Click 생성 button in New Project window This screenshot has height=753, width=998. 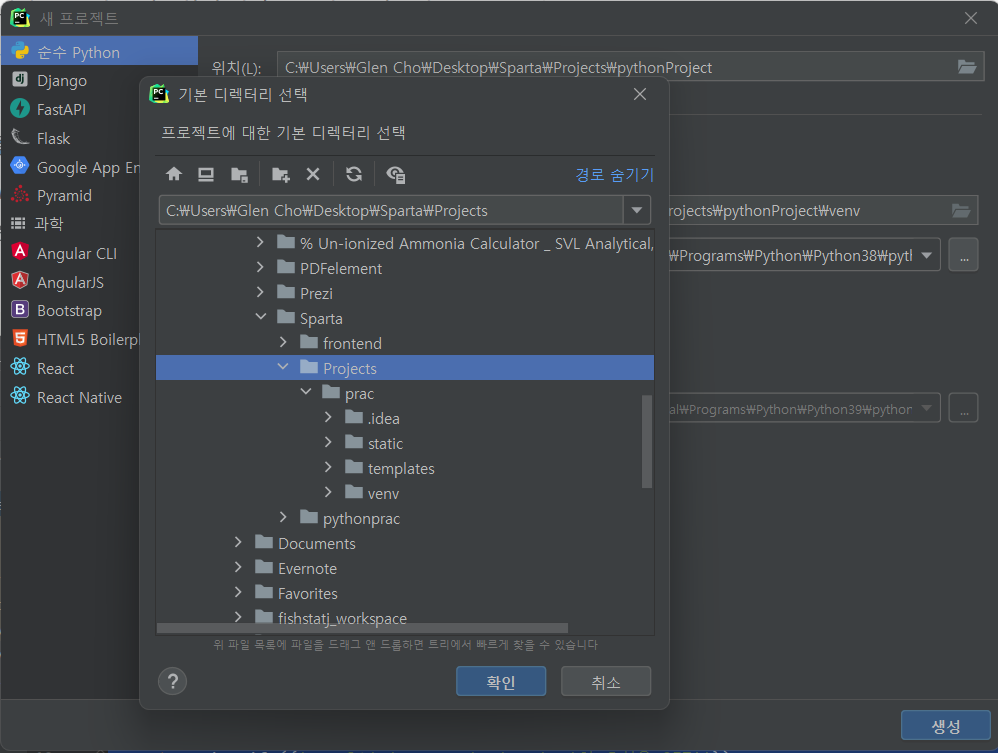tap(946, 726)
